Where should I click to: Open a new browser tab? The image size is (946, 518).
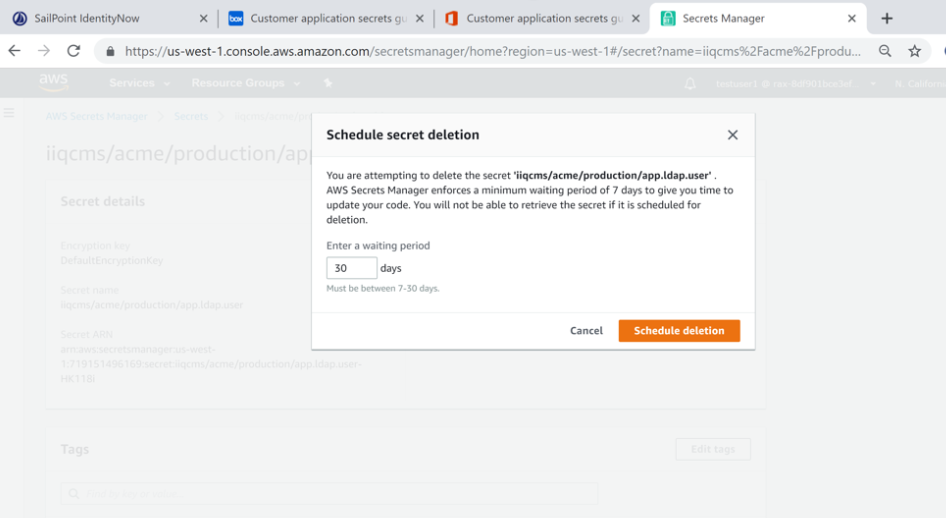click(x=887, y=18)
